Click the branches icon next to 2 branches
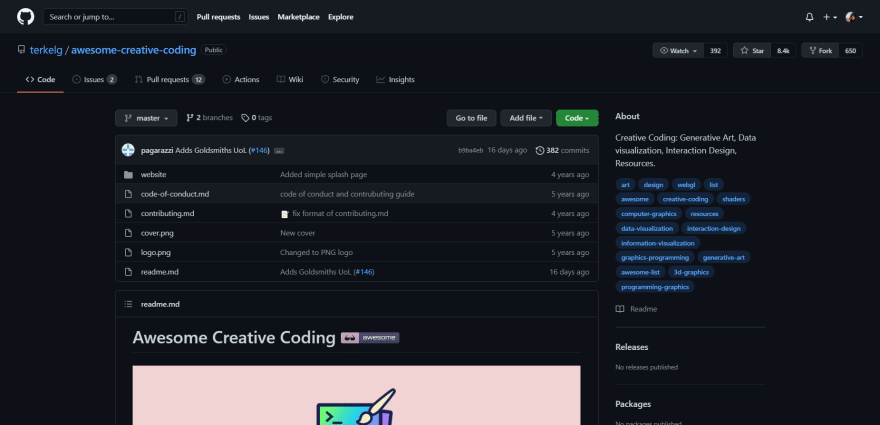Screen dimensions: 880x425 (190, 118)
